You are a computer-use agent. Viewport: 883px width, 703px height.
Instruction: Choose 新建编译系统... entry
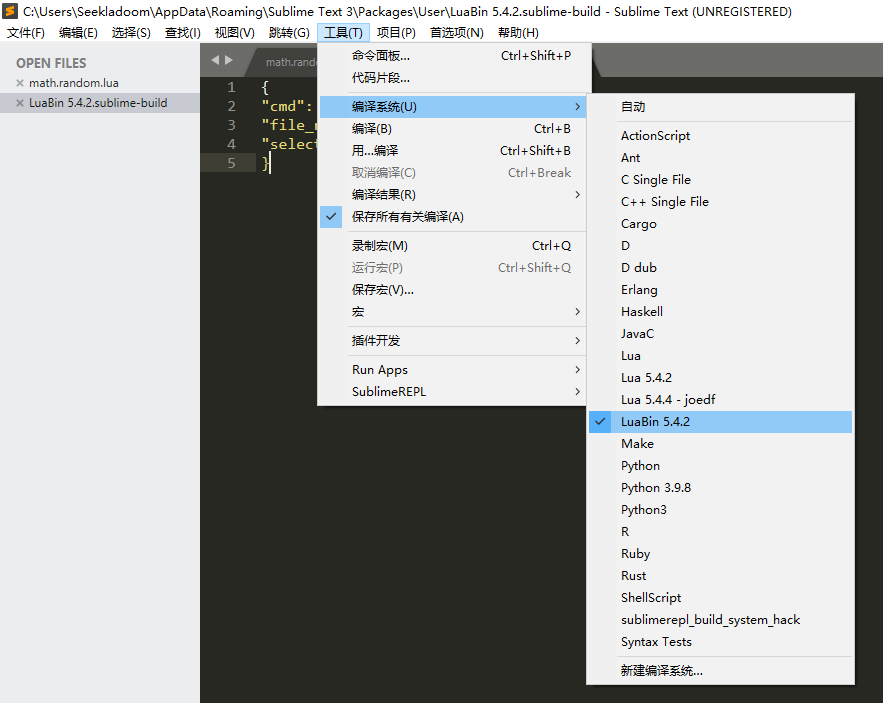point(720,671)
